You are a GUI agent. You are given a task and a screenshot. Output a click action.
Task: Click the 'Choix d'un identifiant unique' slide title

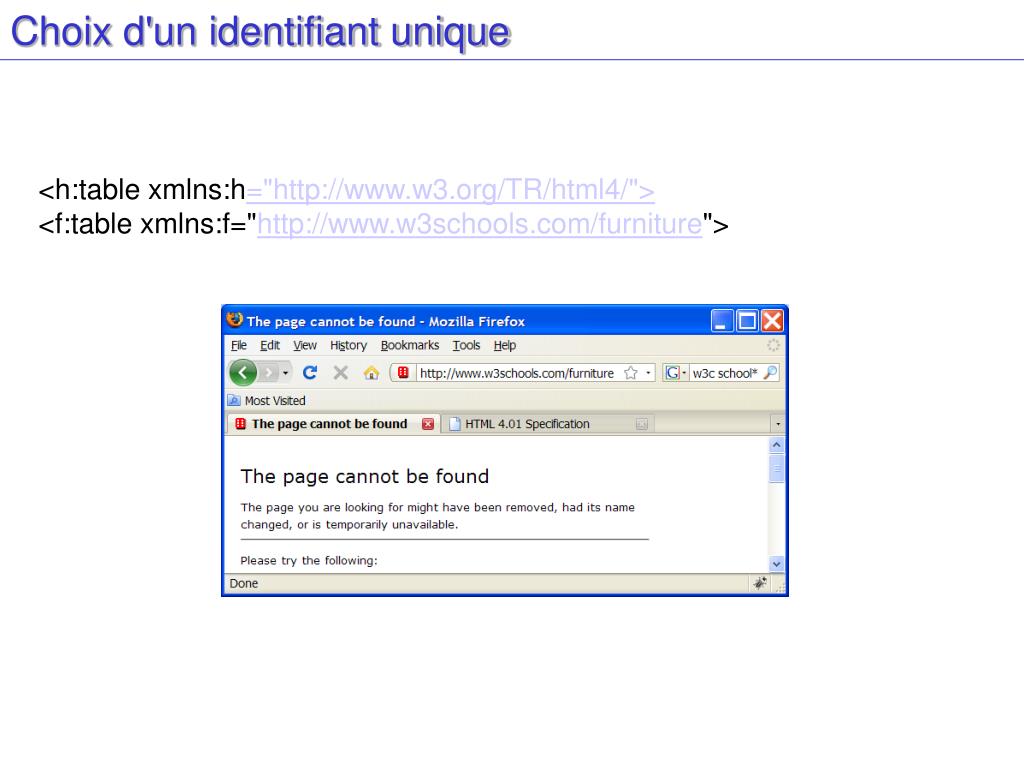261,31
